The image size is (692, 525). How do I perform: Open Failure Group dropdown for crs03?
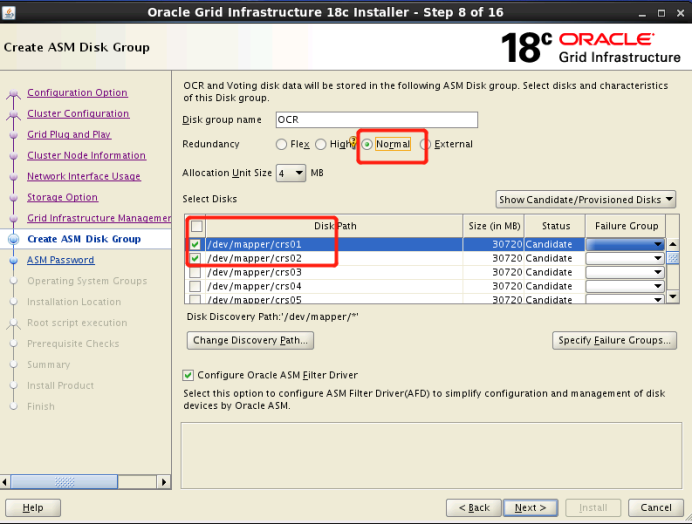pyautogui.click(x=625, y=273)
